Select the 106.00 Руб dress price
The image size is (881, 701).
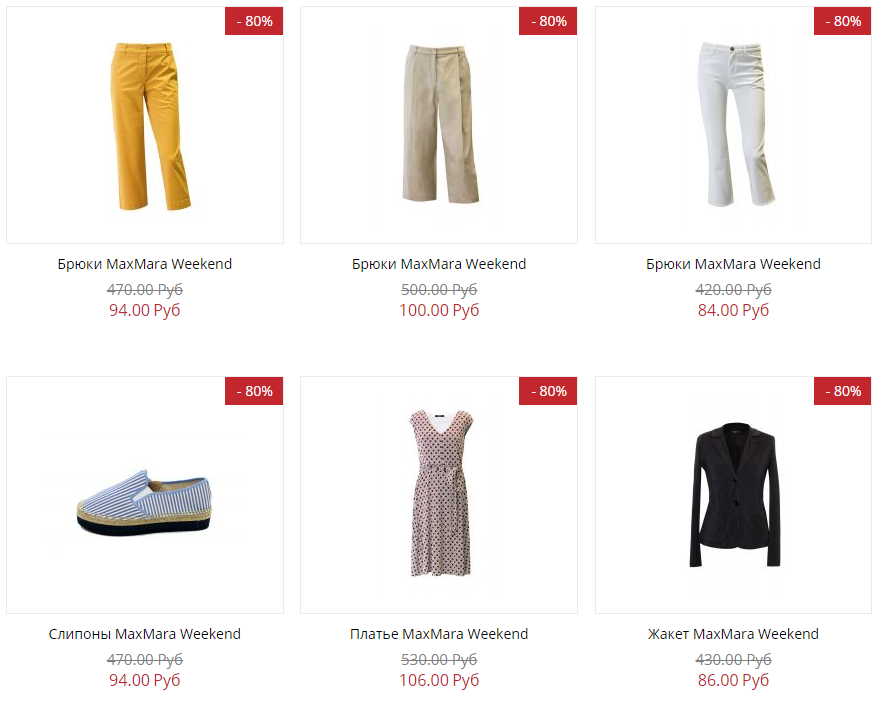(439, 680)
